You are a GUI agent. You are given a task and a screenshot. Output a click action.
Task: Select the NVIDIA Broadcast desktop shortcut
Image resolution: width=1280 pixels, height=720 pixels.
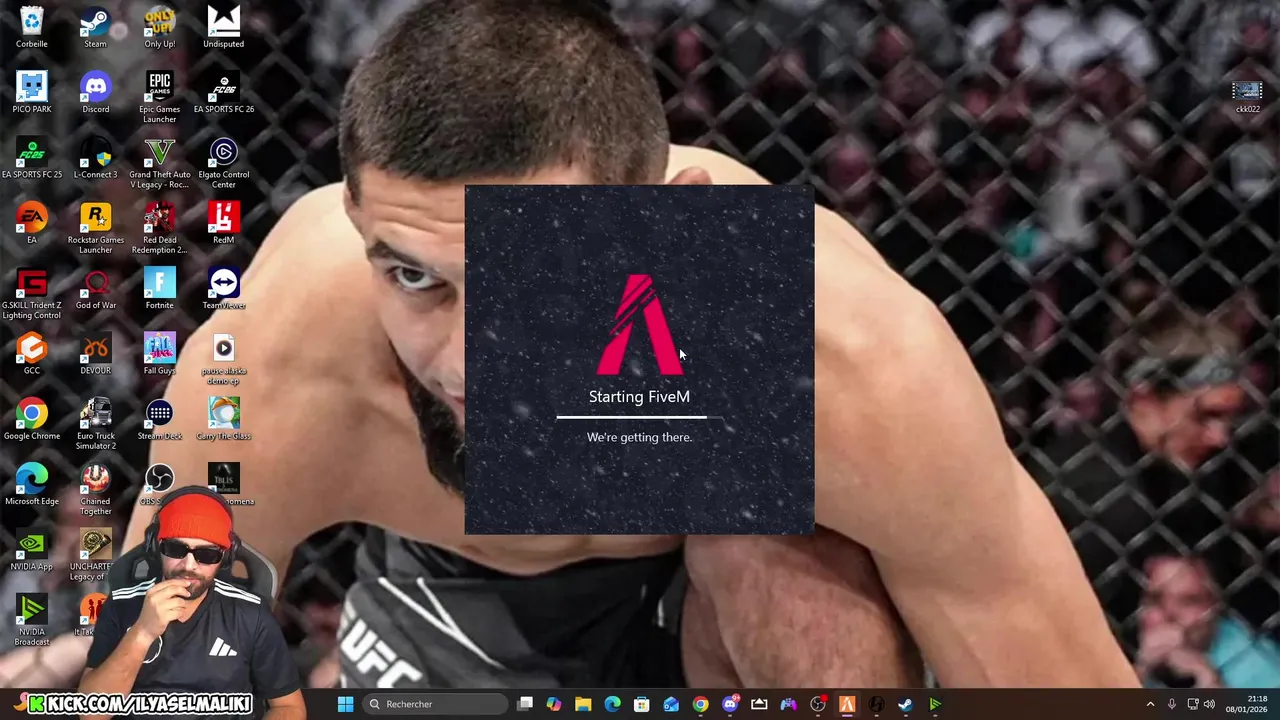32,620
